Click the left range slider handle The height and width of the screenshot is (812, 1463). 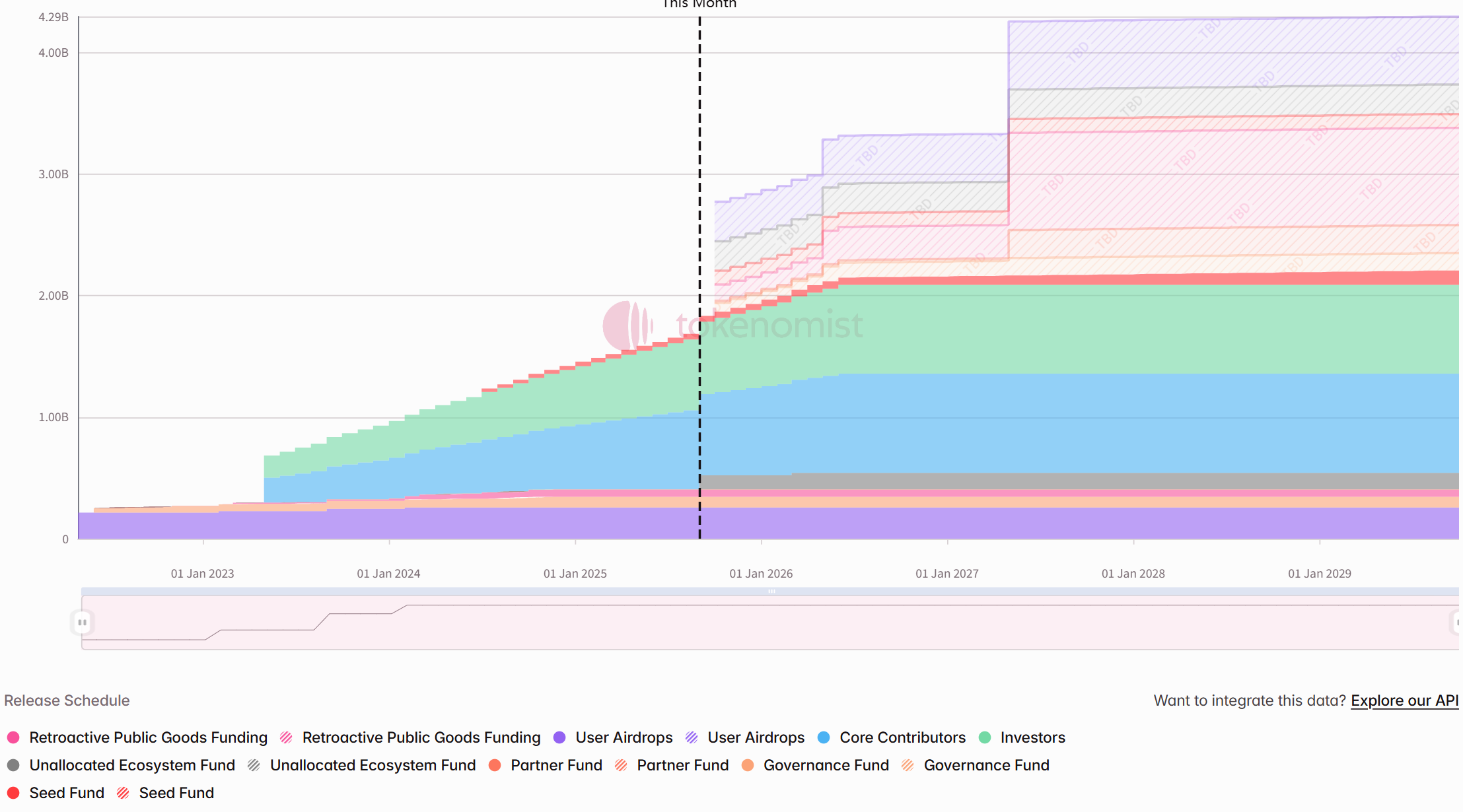pos(82,622)
